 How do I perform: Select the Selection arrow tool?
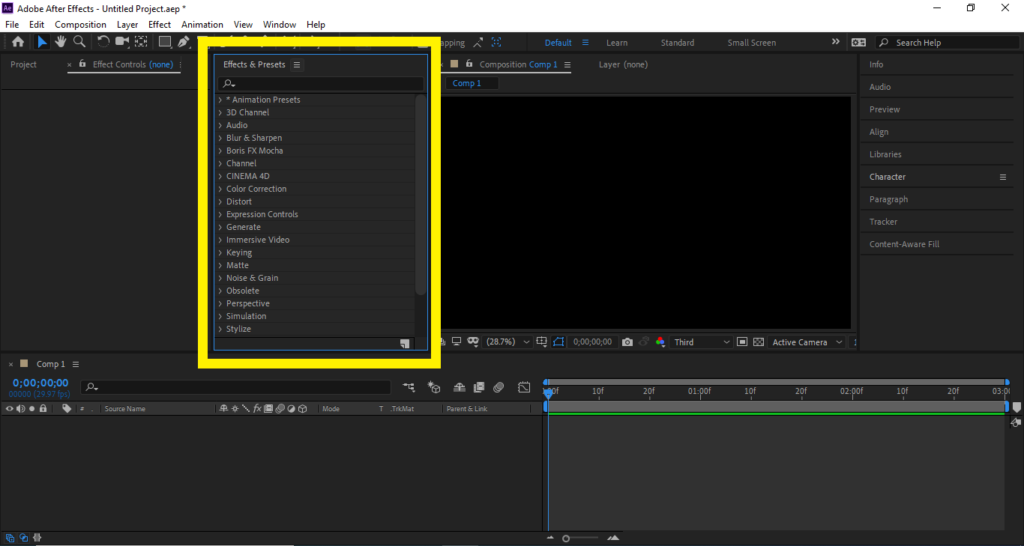tap(42, 42)
